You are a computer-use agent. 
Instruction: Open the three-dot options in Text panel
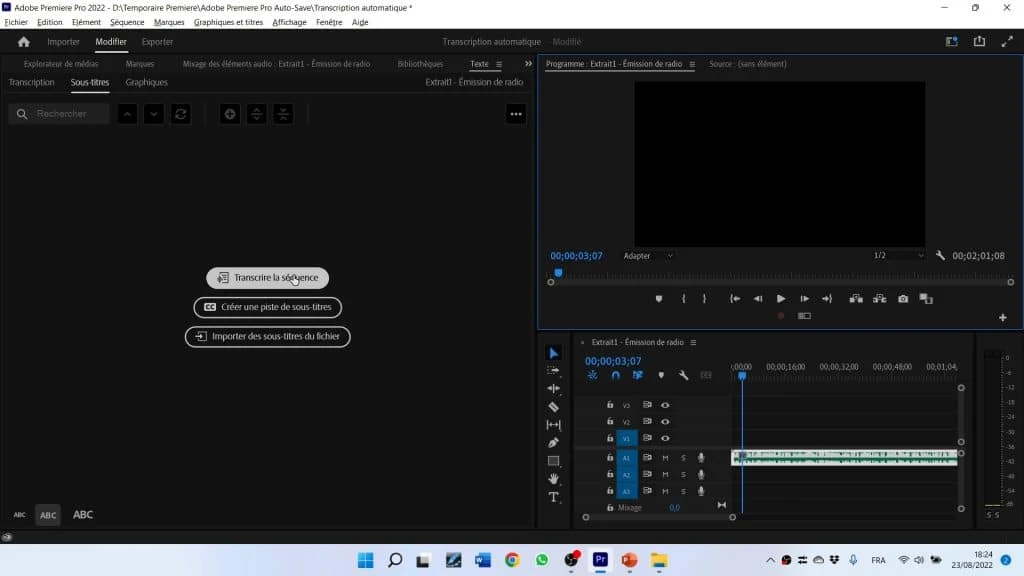click(516, 114)
